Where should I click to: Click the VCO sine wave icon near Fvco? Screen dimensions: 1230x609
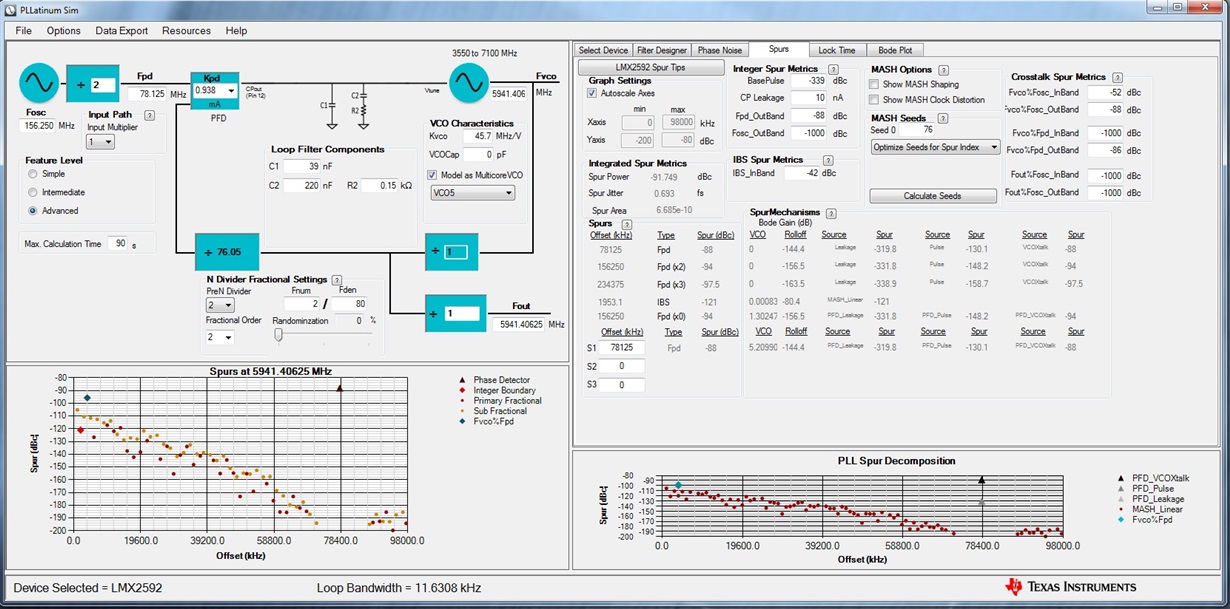coord(469,83)
